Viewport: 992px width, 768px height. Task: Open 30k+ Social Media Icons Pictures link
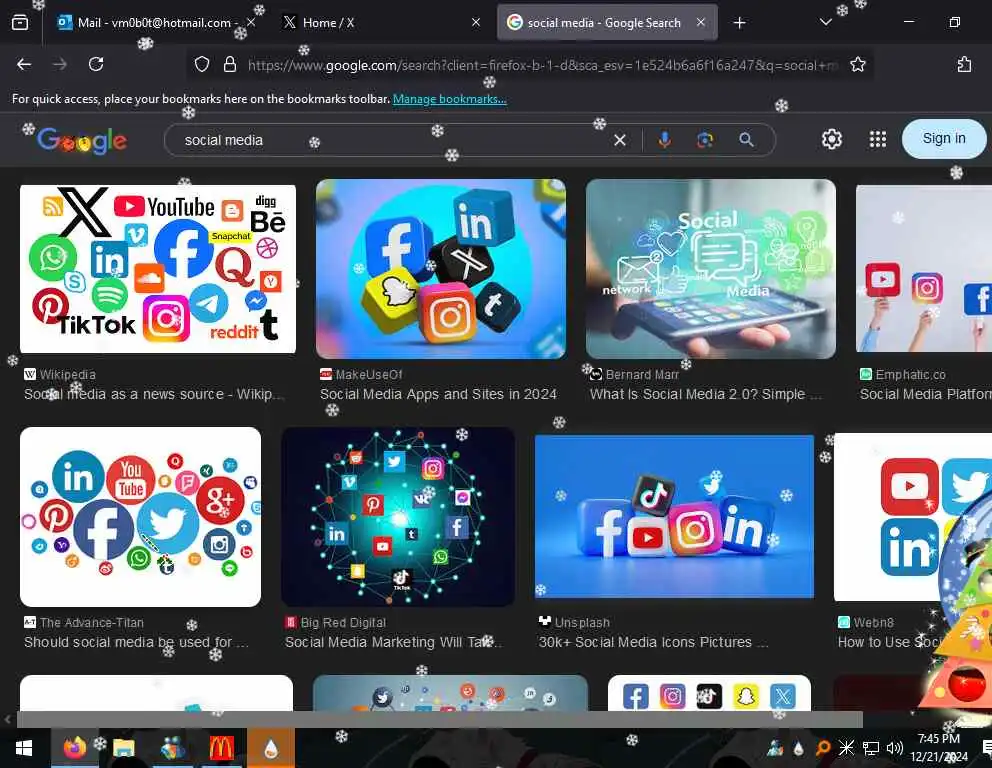tap(653, 642)
